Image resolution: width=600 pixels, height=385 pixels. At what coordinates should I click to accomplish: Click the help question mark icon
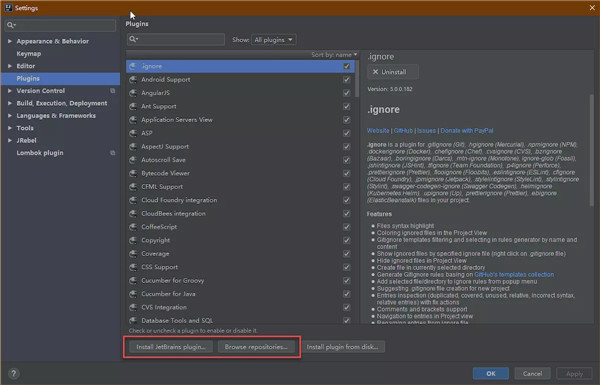pyautogui.click(x=13, y=374)
